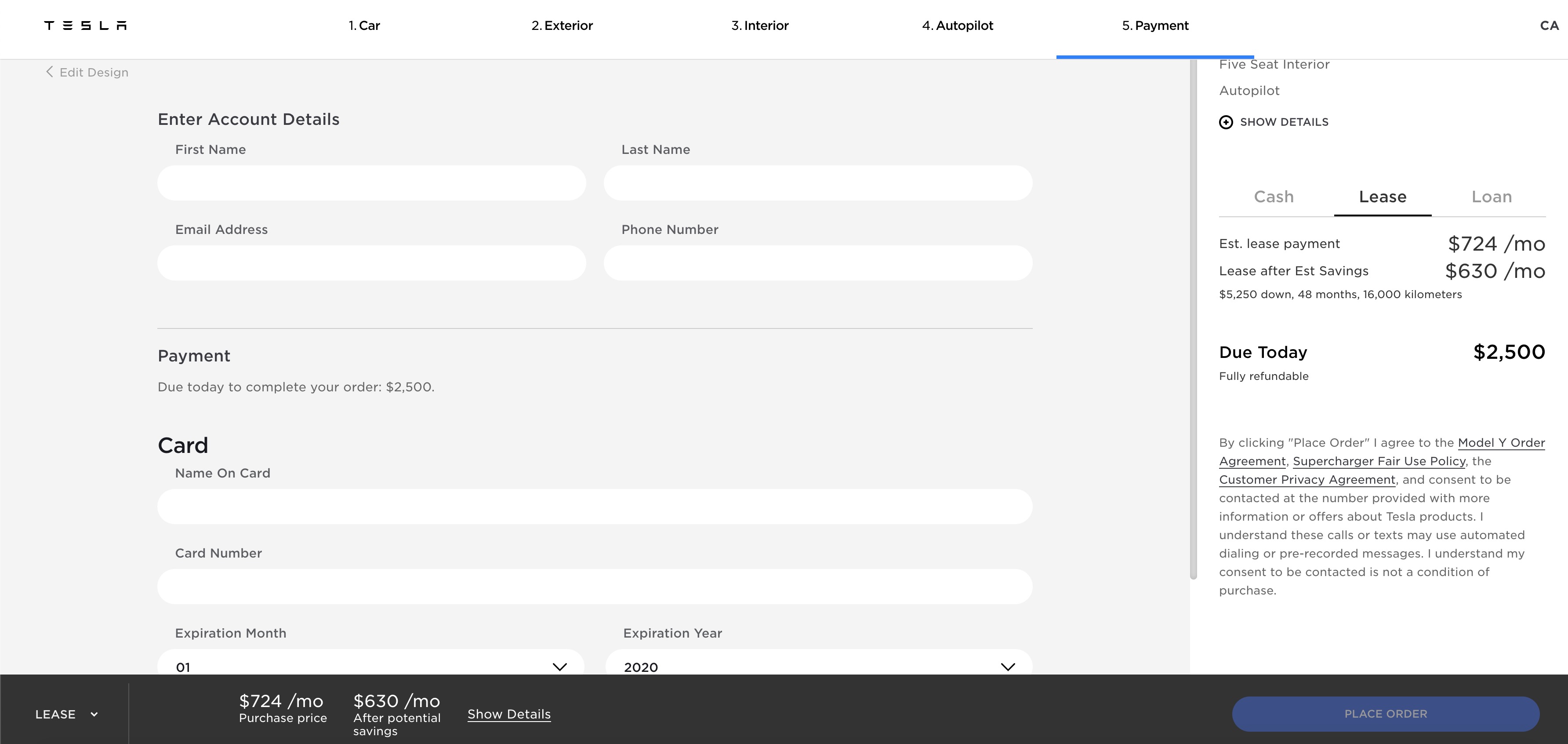1568x744 pixels.
Task: Open the Customer Privacy Agreement link
Action: [1307, 480]
